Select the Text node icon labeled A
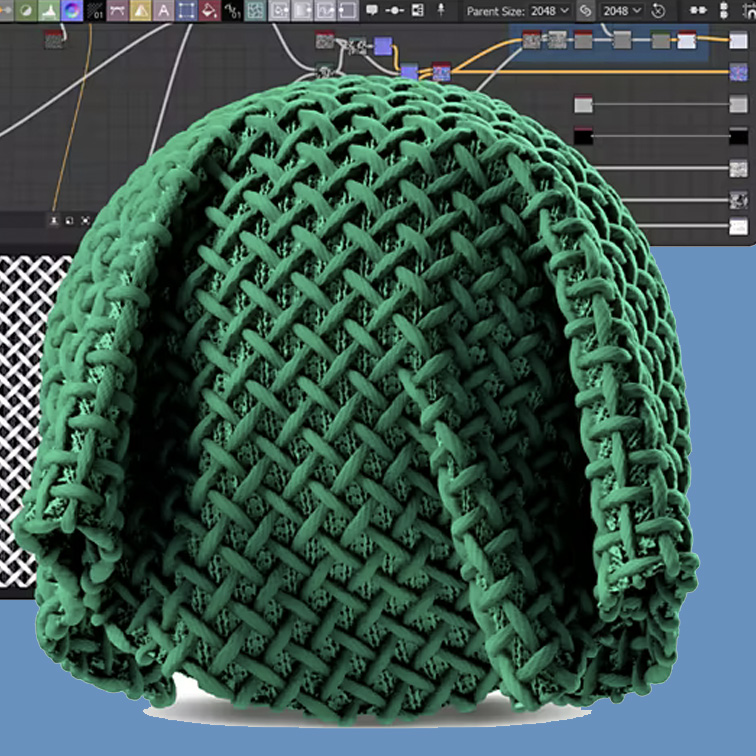 [x=163, y=11]
